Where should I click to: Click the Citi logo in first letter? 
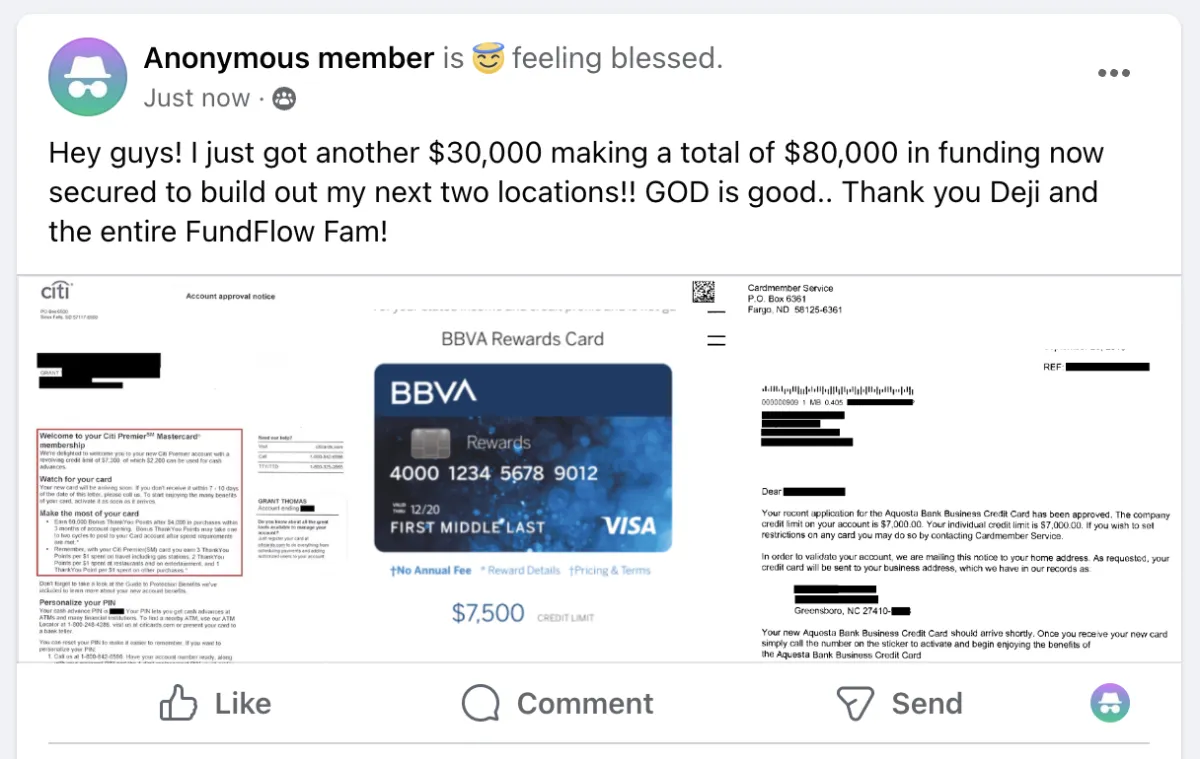[55, 293]
